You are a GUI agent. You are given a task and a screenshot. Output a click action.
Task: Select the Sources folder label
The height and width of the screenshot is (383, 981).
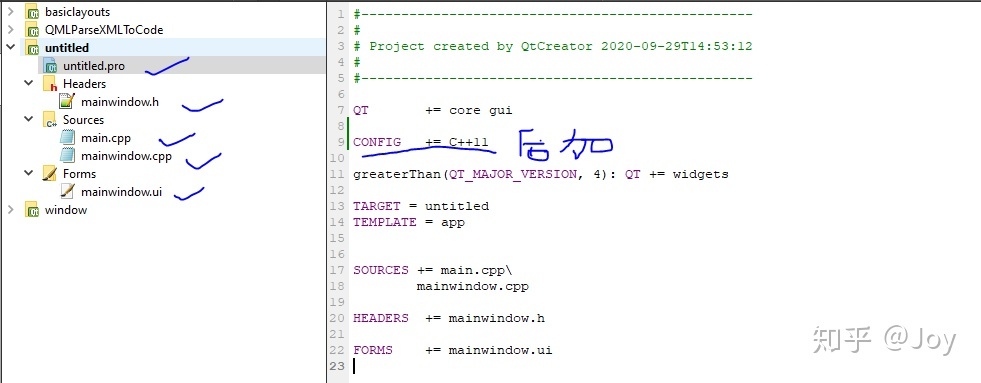[83, 120]
